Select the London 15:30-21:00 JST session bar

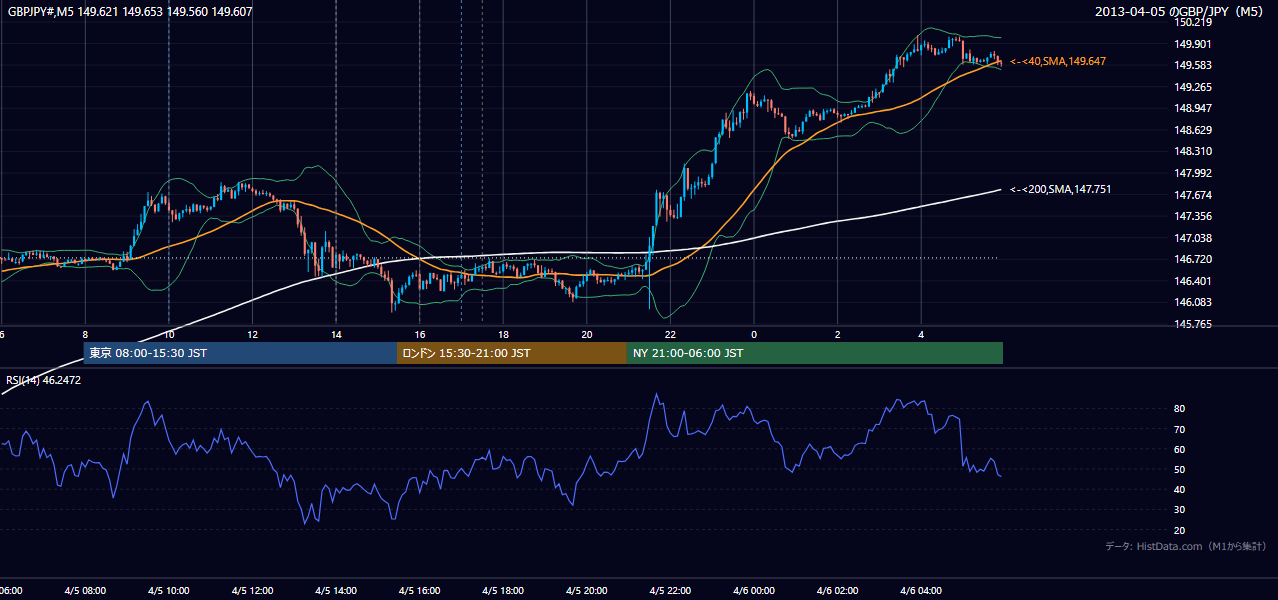click(x=512, y=353)
